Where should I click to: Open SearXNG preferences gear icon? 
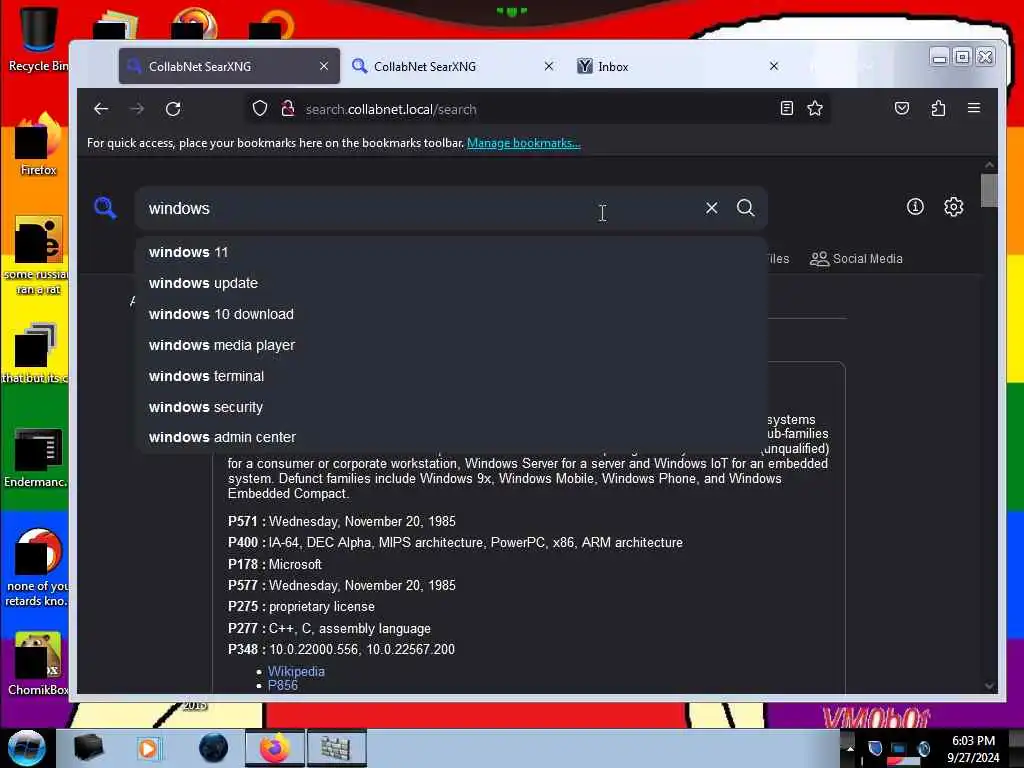953,207
